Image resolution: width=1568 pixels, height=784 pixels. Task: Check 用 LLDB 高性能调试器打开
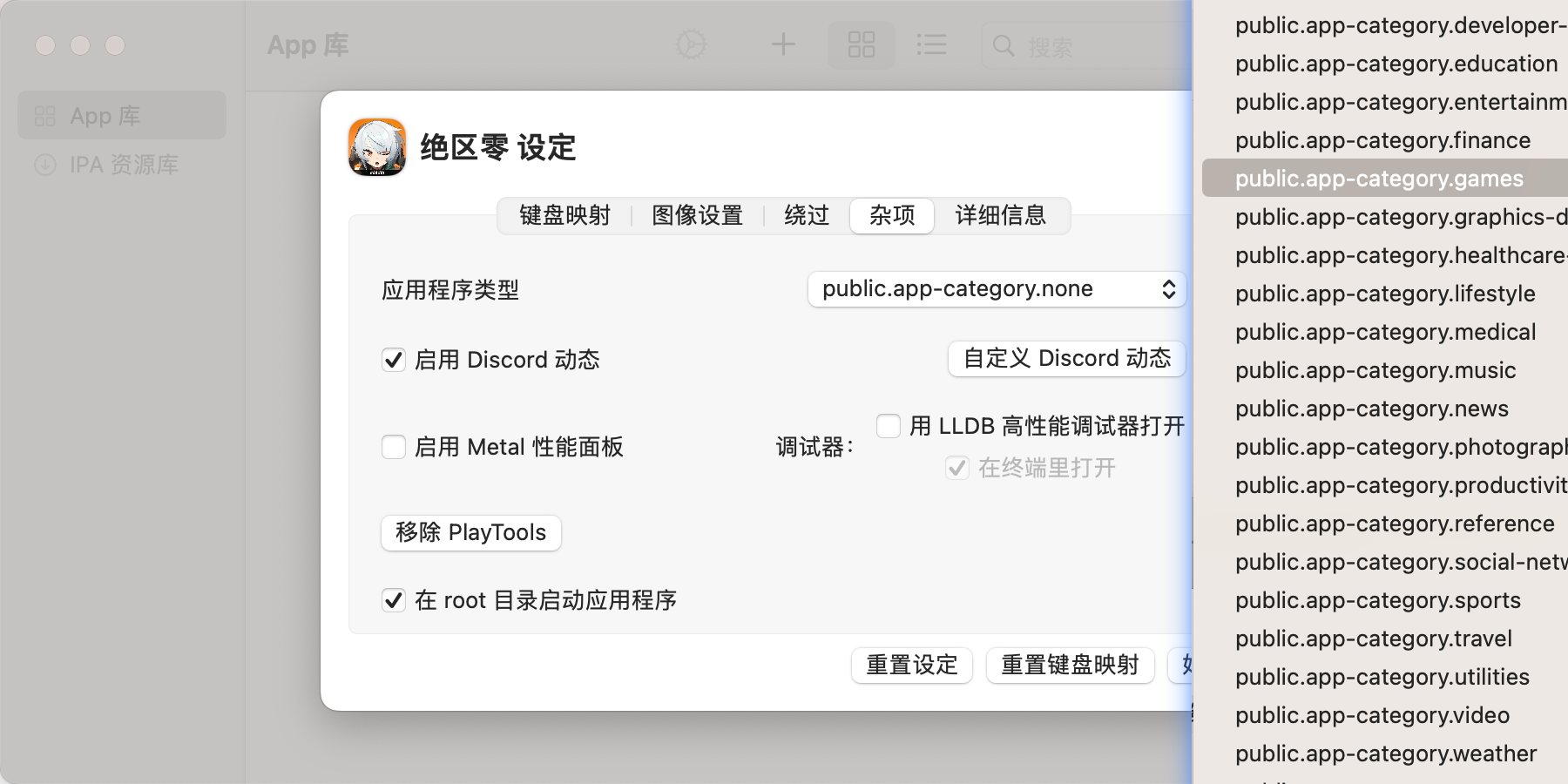click(888, 426)
